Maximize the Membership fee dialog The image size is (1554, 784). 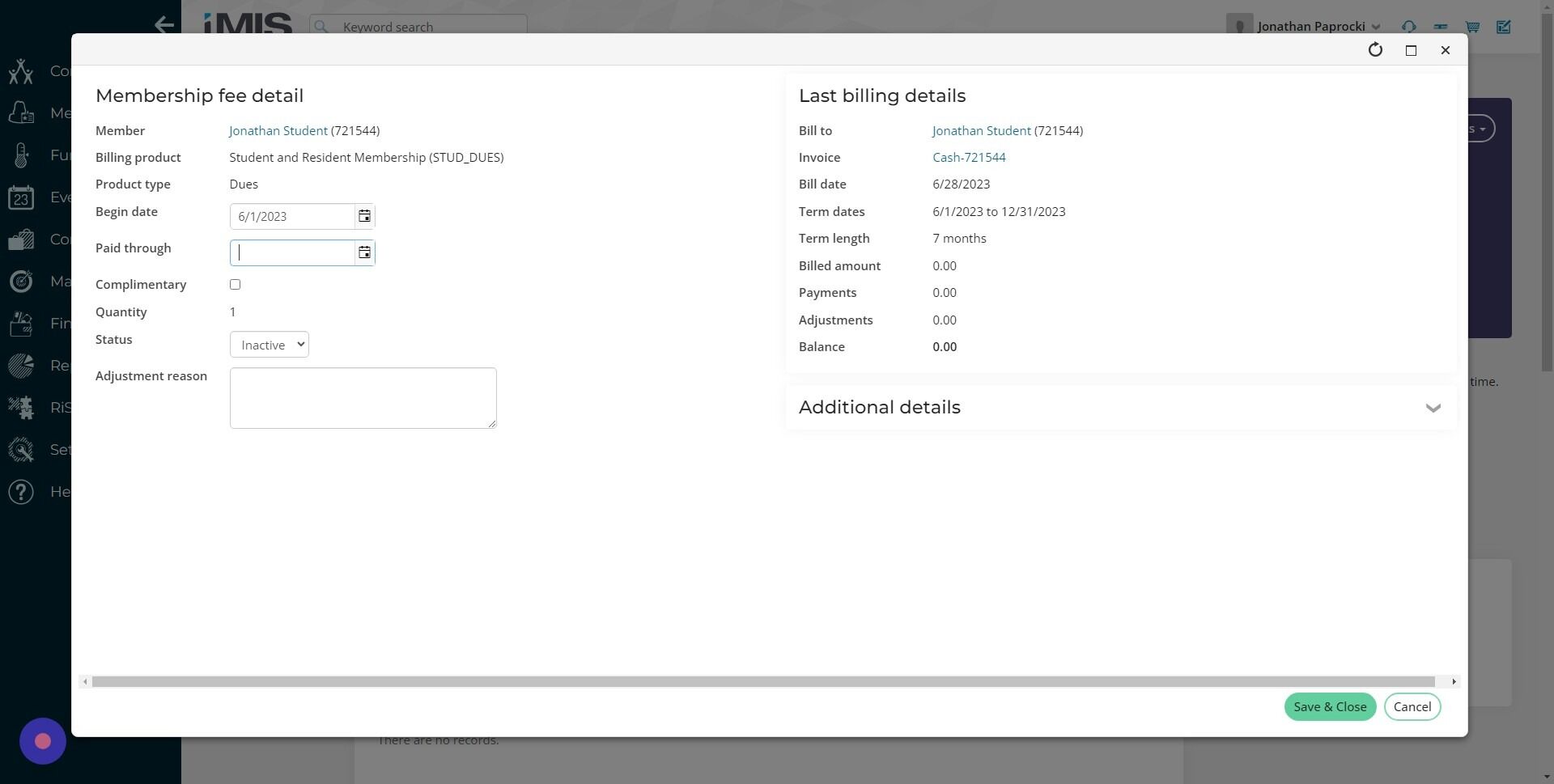[1411, 50]
